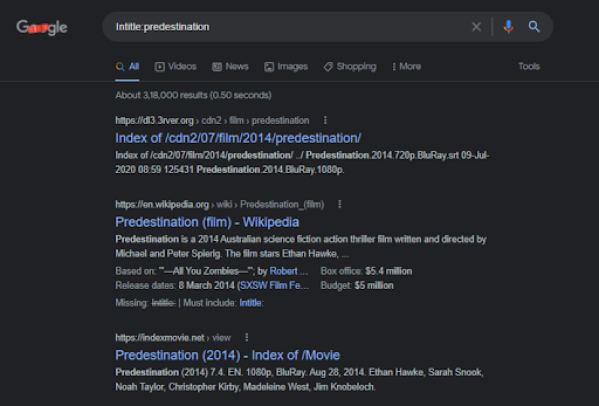Follow the Robert author link
Viewport: 599px width, 406px height.
(283, 271)
